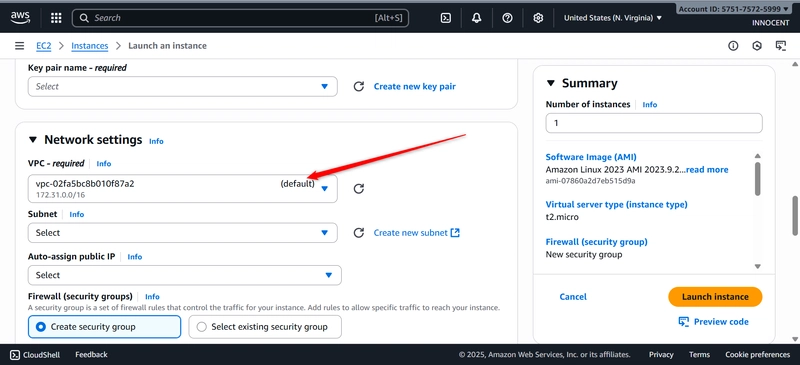This screenshot has width=800, height=365.
Task: Launch CloudShell from top navigation icon
Action: coord(445,18)
